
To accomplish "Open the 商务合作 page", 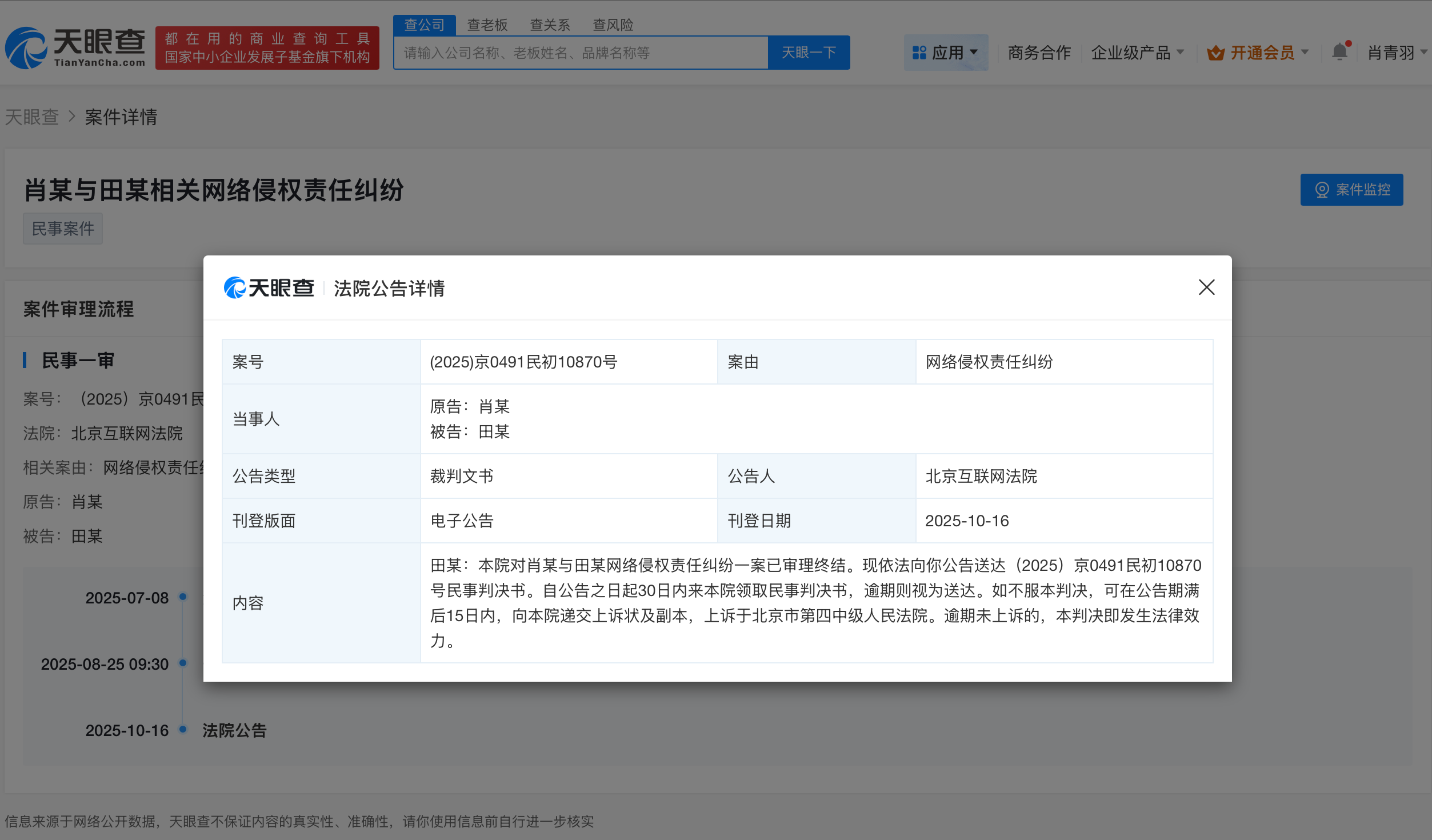I will [1038, 52].
